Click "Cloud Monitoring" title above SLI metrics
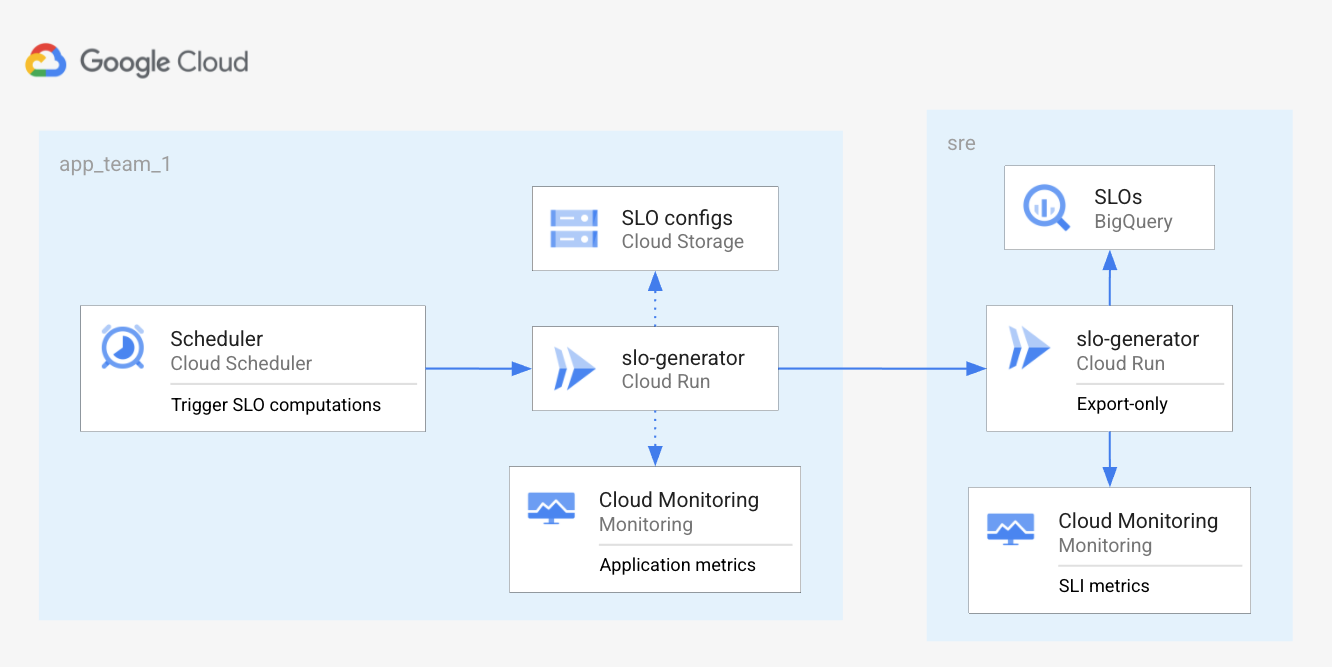This screenshot has width=1332, height=667. click(1138, 521)
